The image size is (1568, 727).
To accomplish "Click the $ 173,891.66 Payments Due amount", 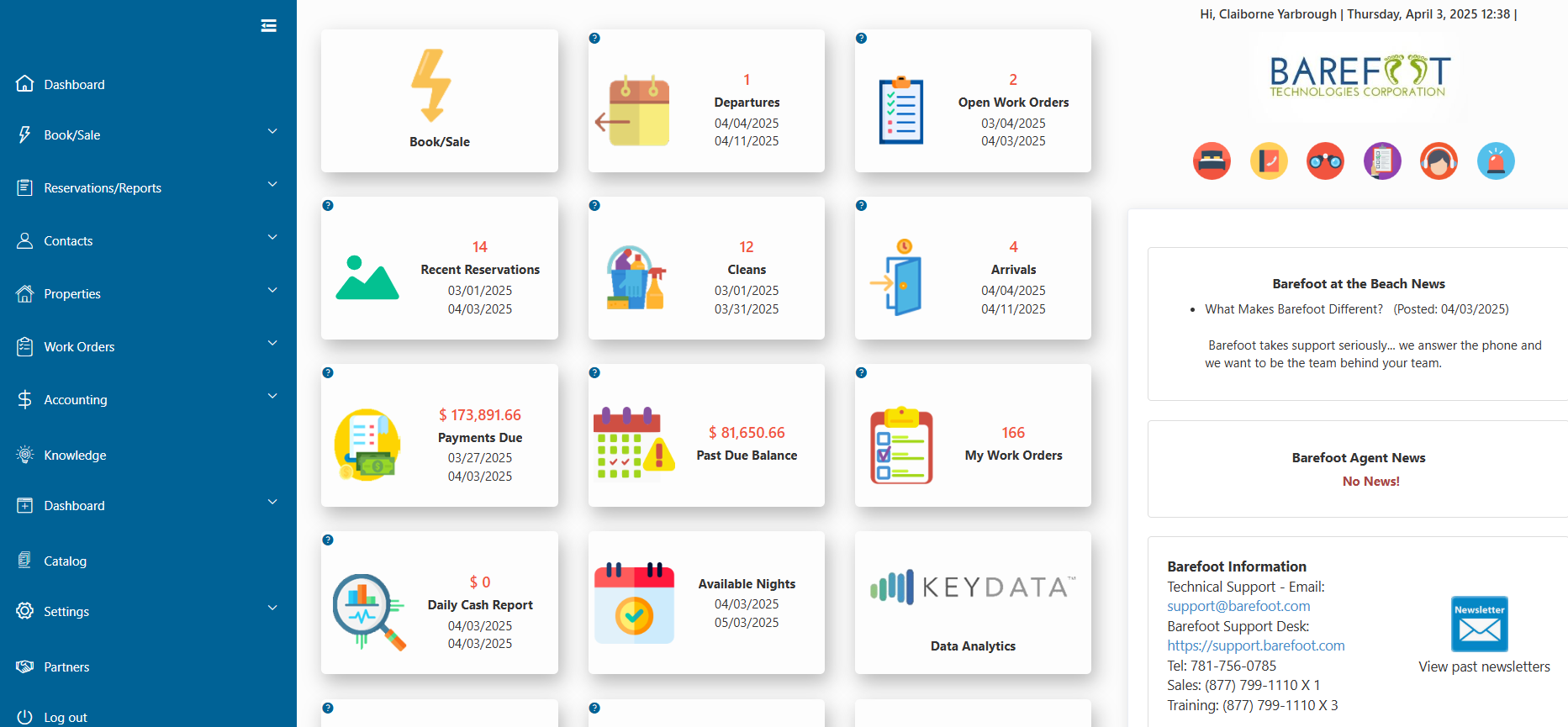I will [480, 415].
